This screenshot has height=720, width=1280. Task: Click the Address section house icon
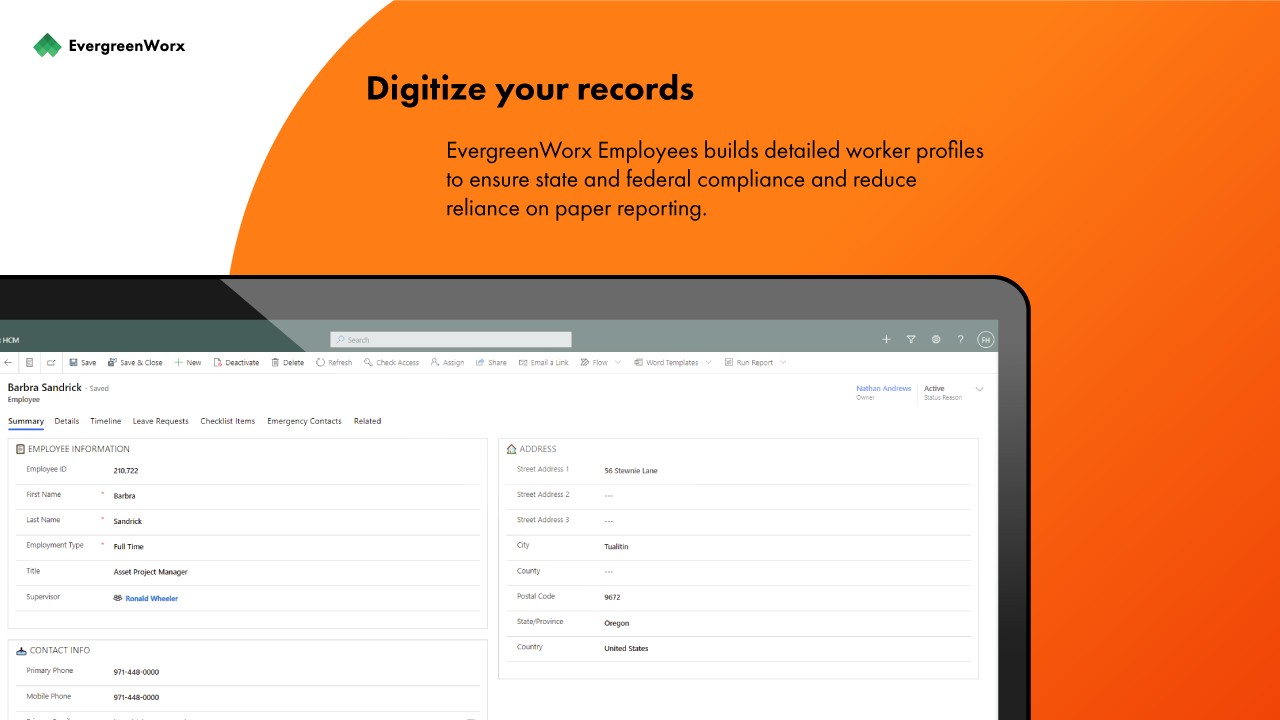coord(511,449)
